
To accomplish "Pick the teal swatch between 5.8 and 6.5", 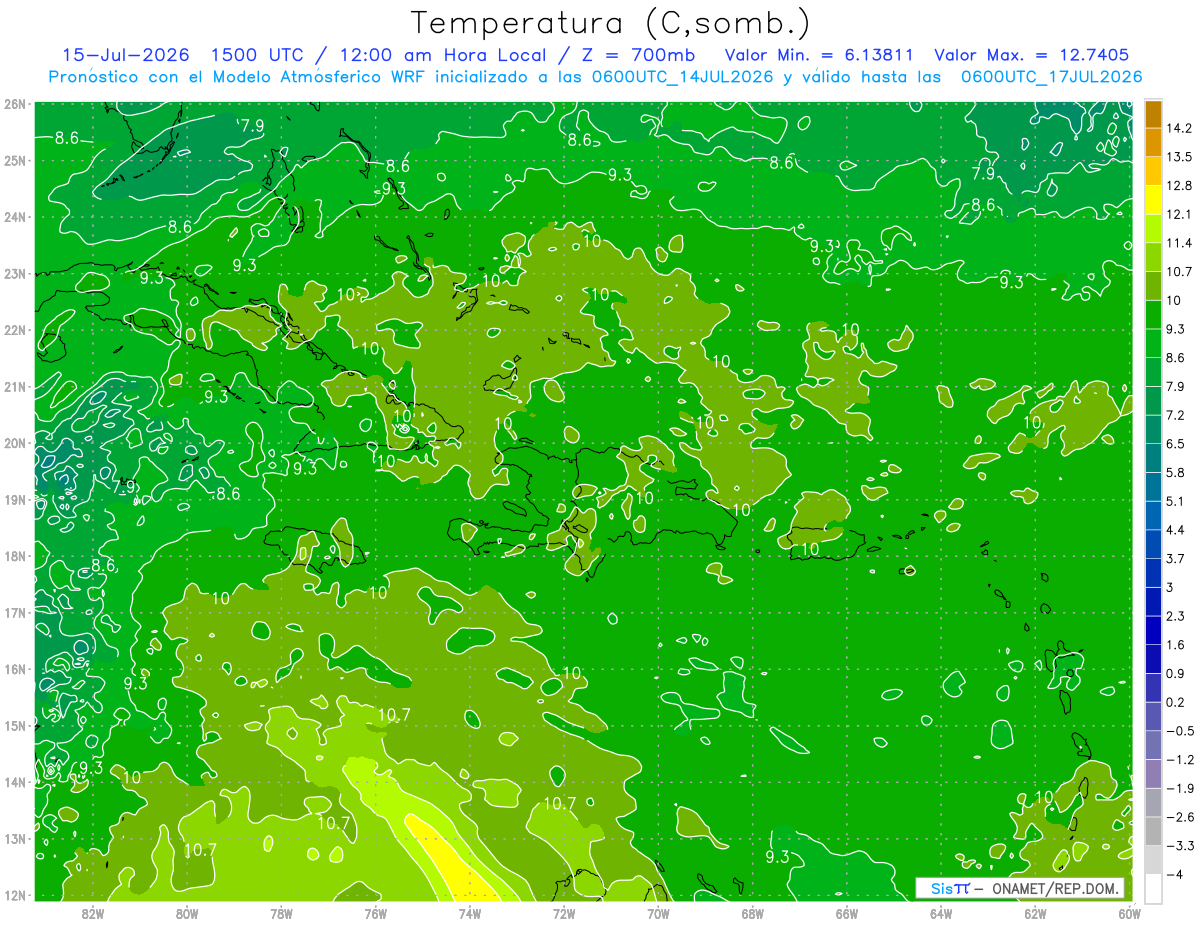I will (1153, 457).
